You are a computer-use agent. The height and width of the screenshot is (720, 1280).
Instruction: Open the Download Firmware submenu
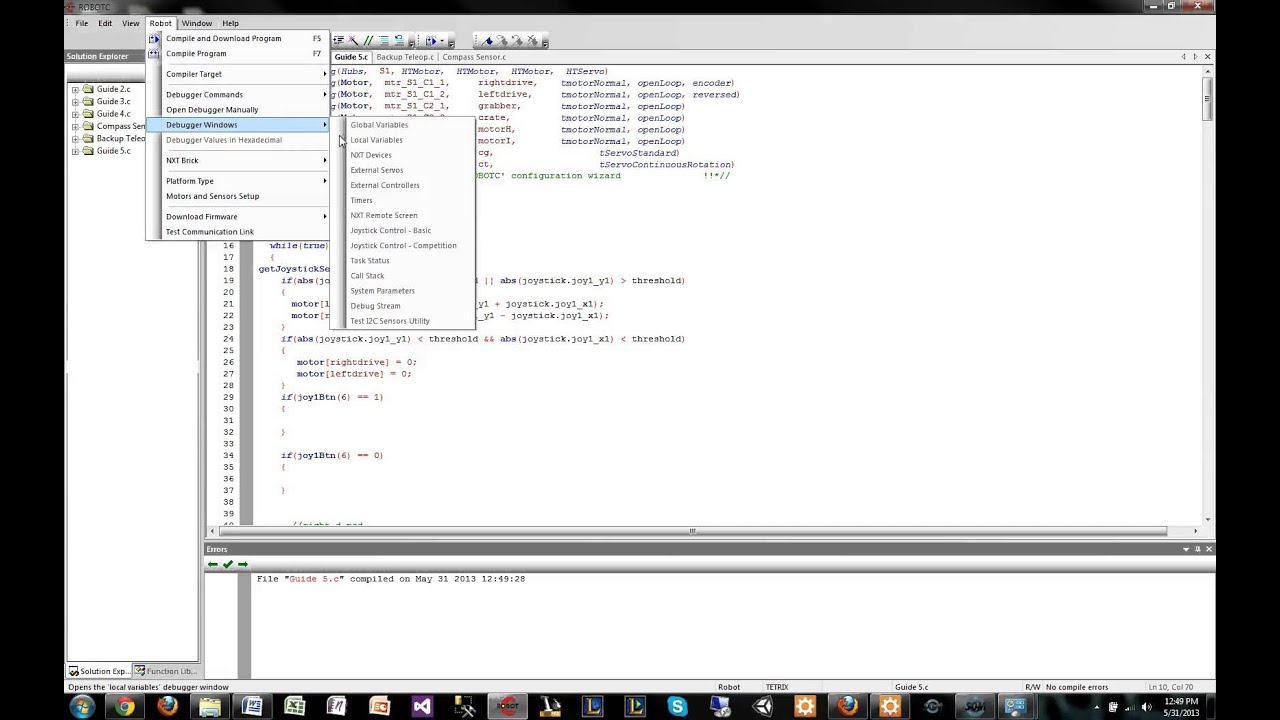(238, 216)
